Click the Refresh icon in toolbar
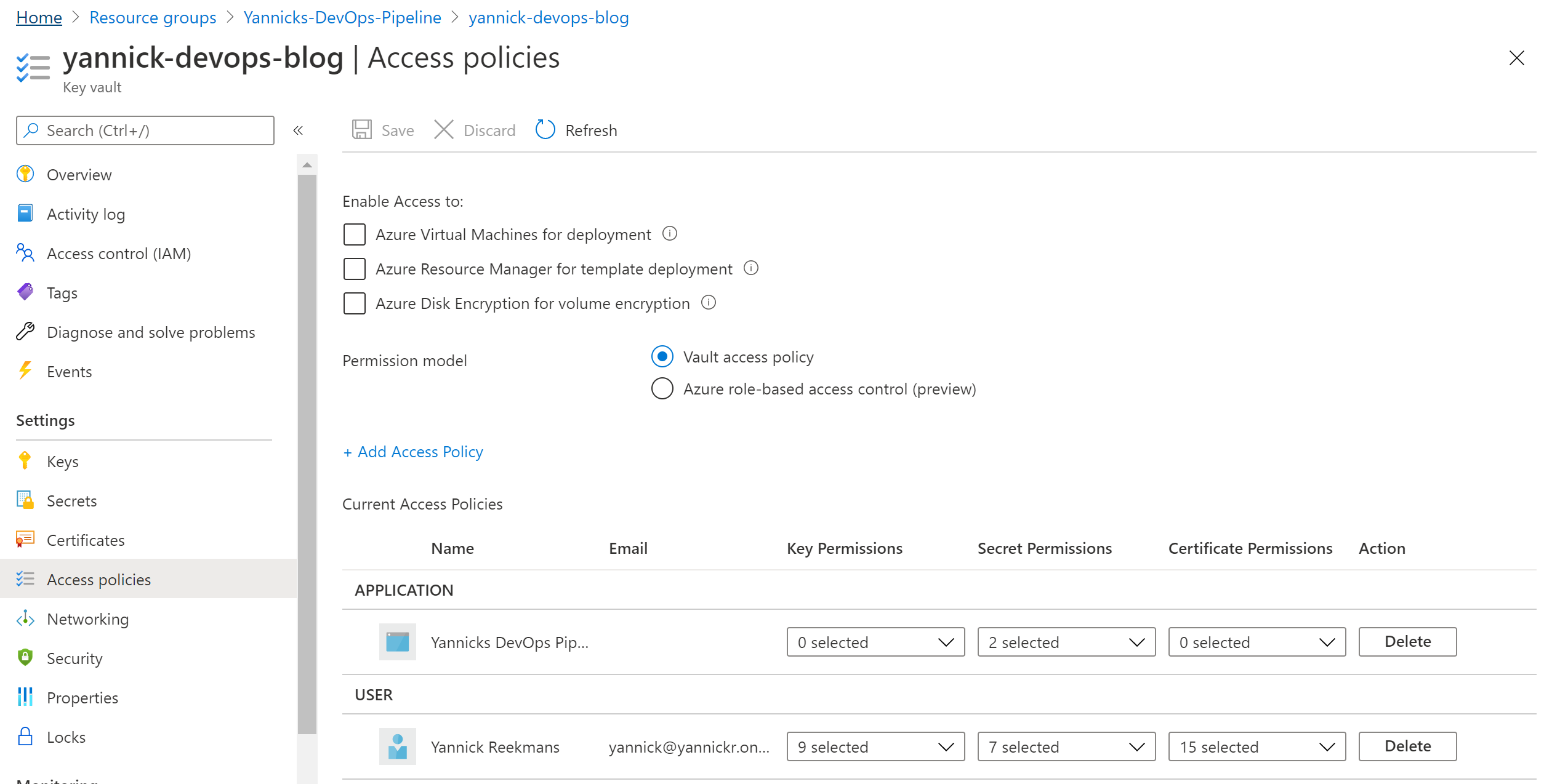This screenshot has width=1544, height=784. tap(545, 130)
